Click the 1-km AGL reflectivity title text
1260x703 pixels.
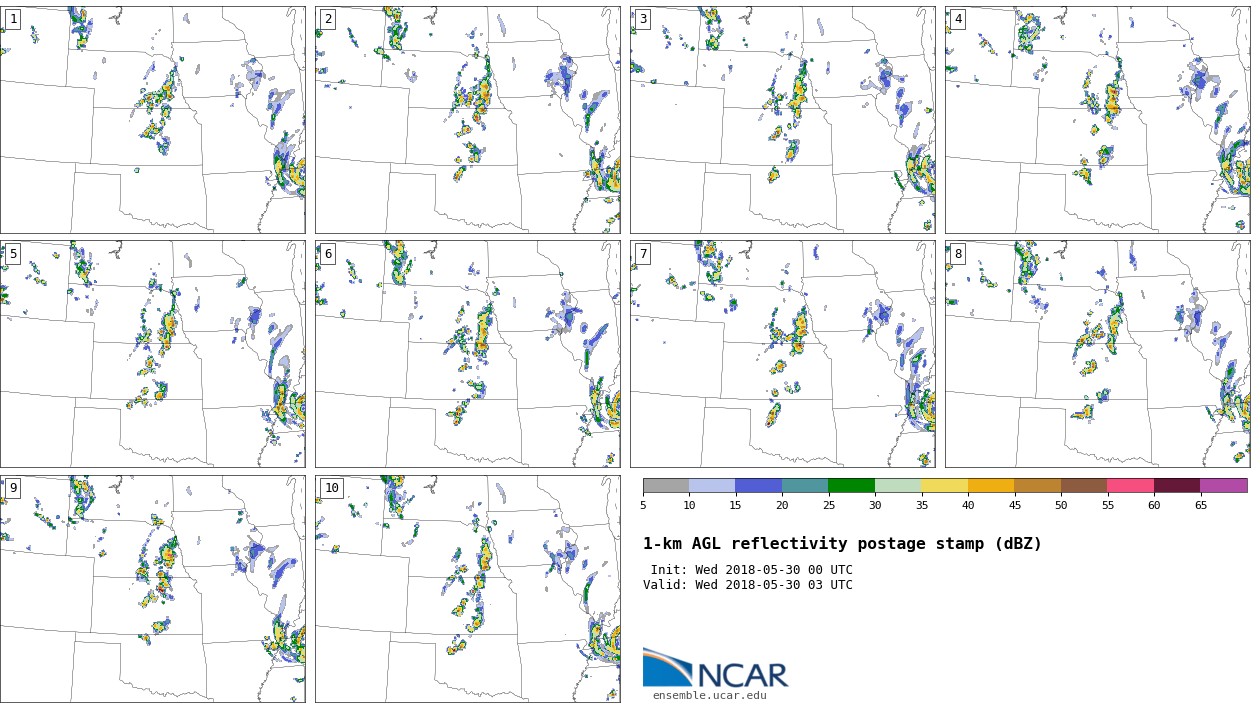pos(842,544)
